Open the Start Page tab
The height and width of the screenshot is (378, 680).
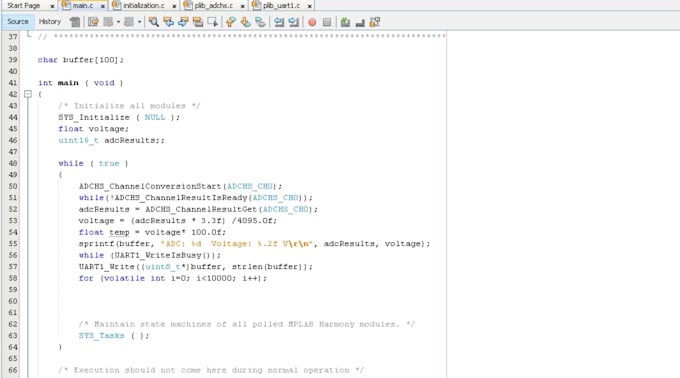[23, 6]
